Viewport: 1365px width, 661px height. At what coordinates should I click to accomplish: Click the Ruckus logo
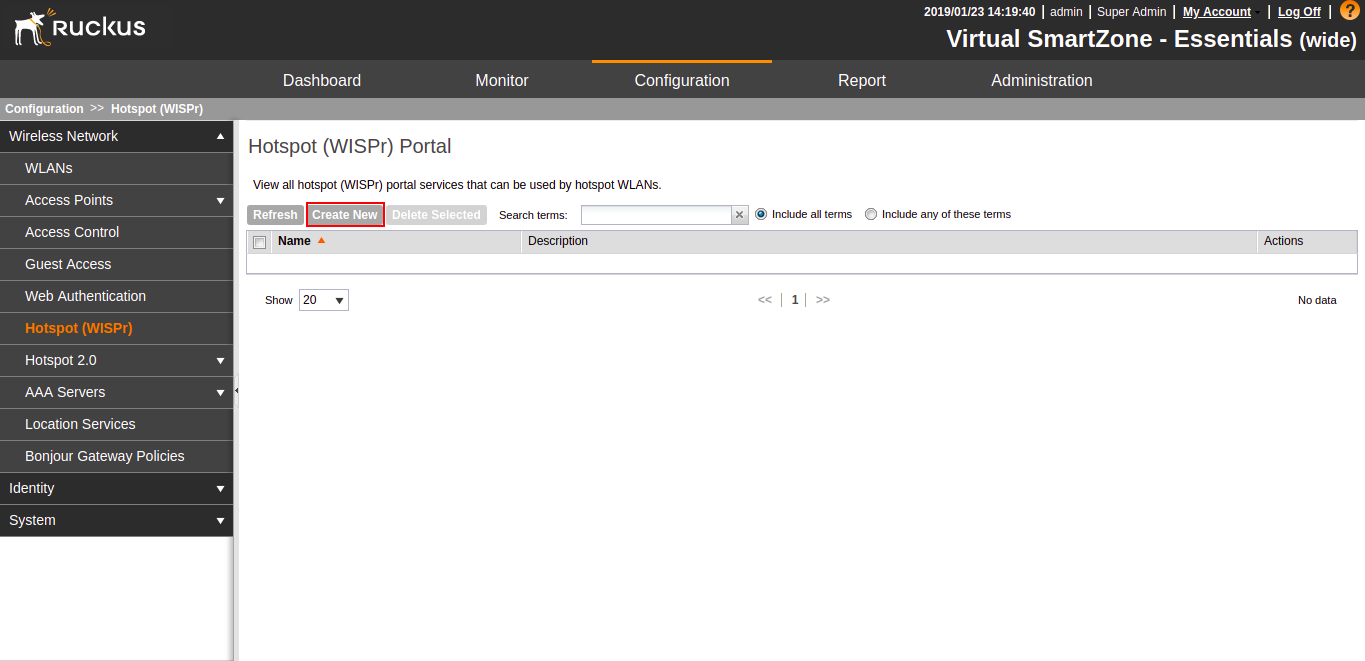80,28
